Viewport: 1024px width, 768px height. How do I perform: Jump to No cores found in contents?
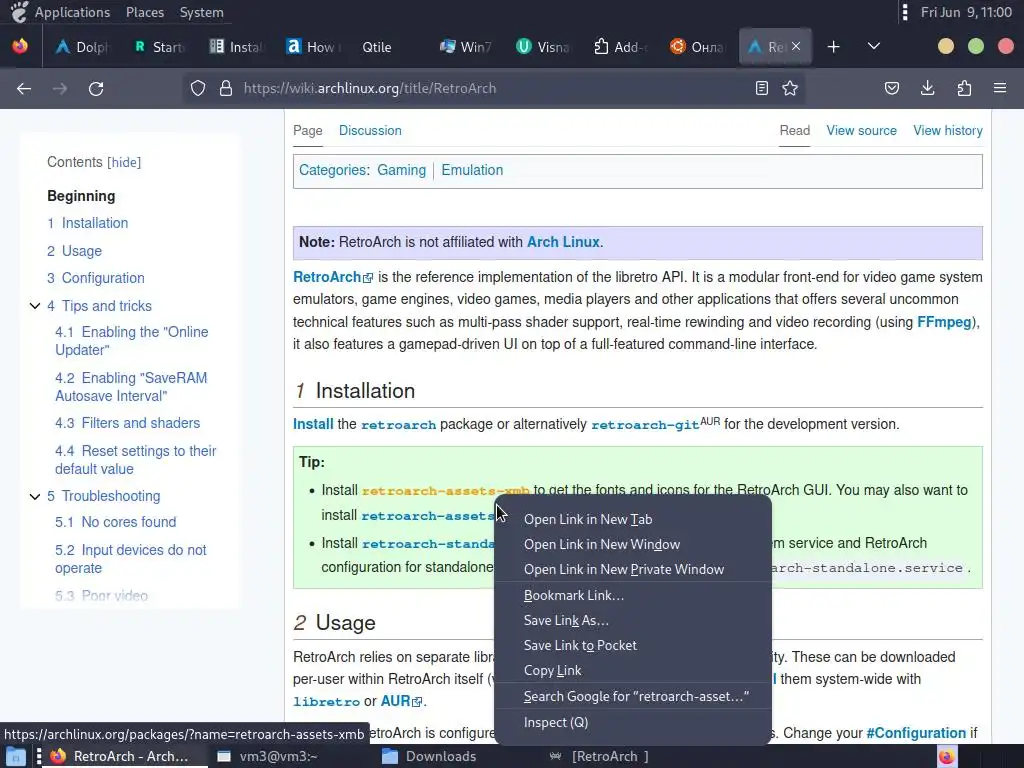pyautogui.click(x=116, y=522)
